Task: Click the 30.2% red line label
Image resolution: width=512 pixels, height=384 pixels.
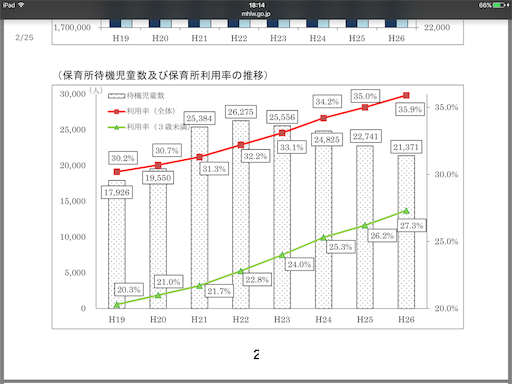Action: coord(123,158)
